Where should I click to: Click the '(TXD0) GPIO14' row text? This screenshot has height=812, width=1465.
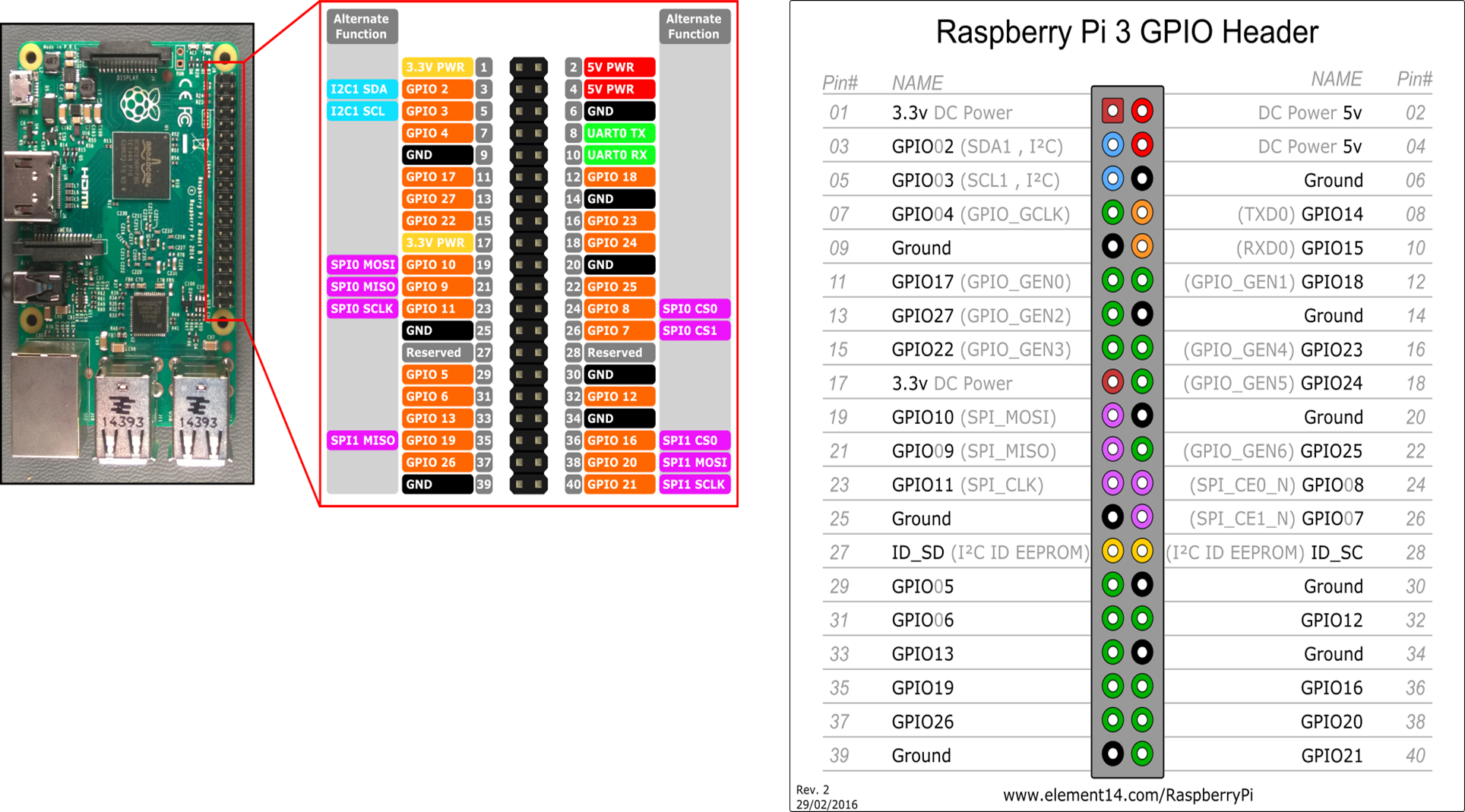click(1300, 214)
